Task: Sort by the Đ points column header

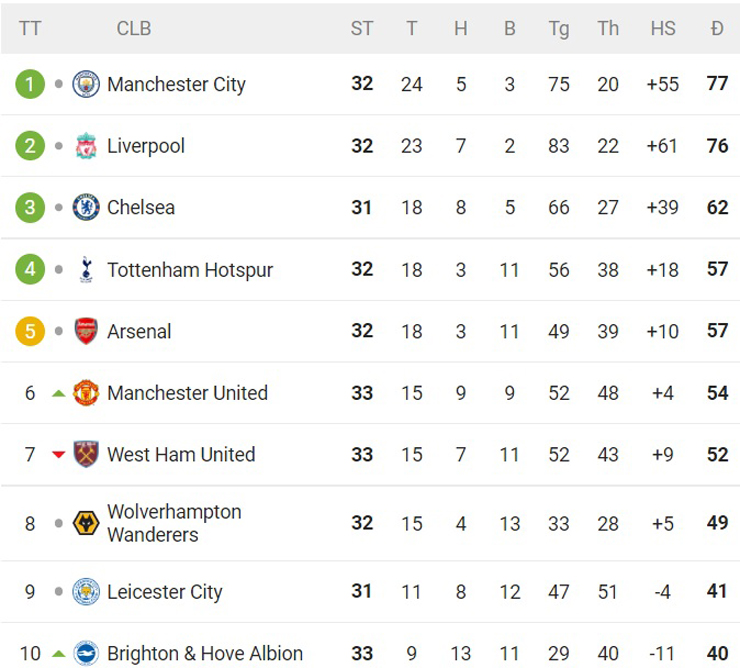Action: 716,29
